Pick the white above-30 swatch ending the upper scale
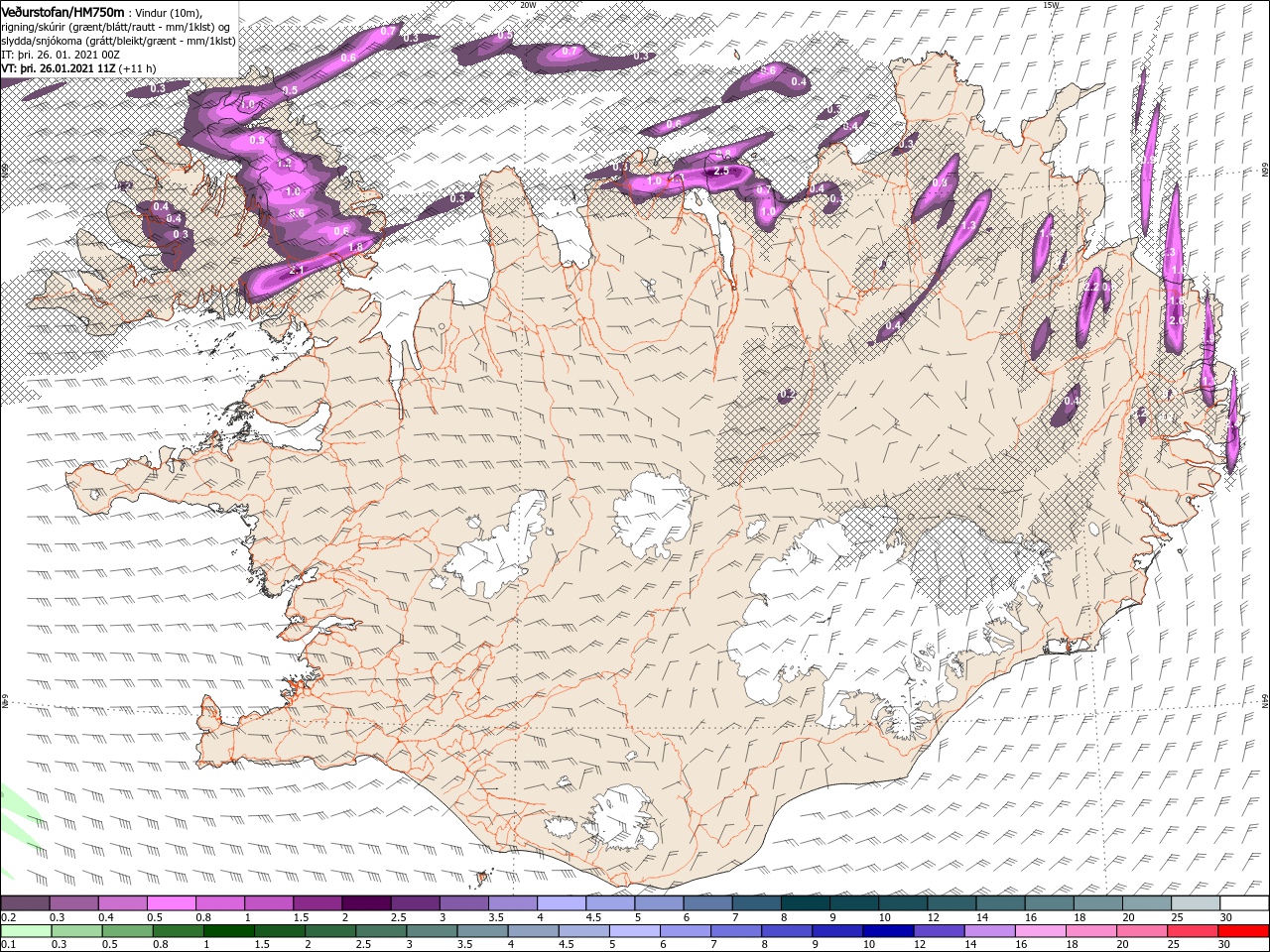Screen dimensions: 1270x952 (1243, 903)
